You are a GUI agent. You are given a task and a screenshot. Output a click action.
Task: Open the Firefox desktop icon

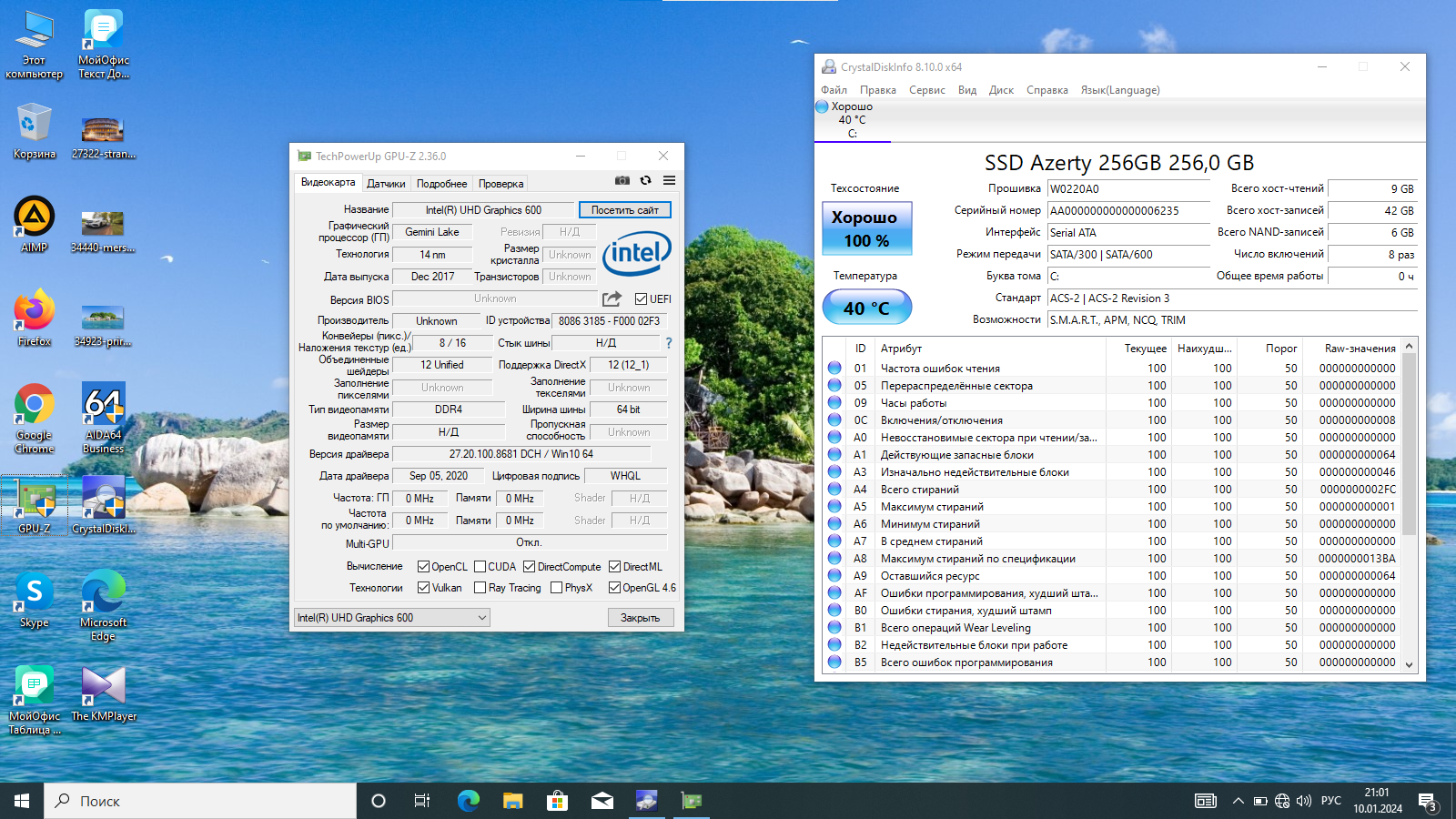(35, 318)
